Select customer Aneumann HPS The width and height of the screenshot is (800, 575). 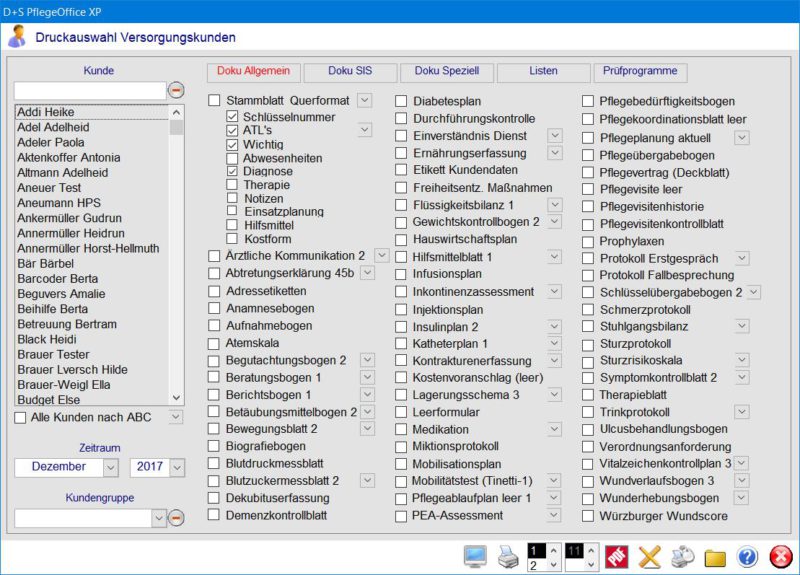pos(92,203)
